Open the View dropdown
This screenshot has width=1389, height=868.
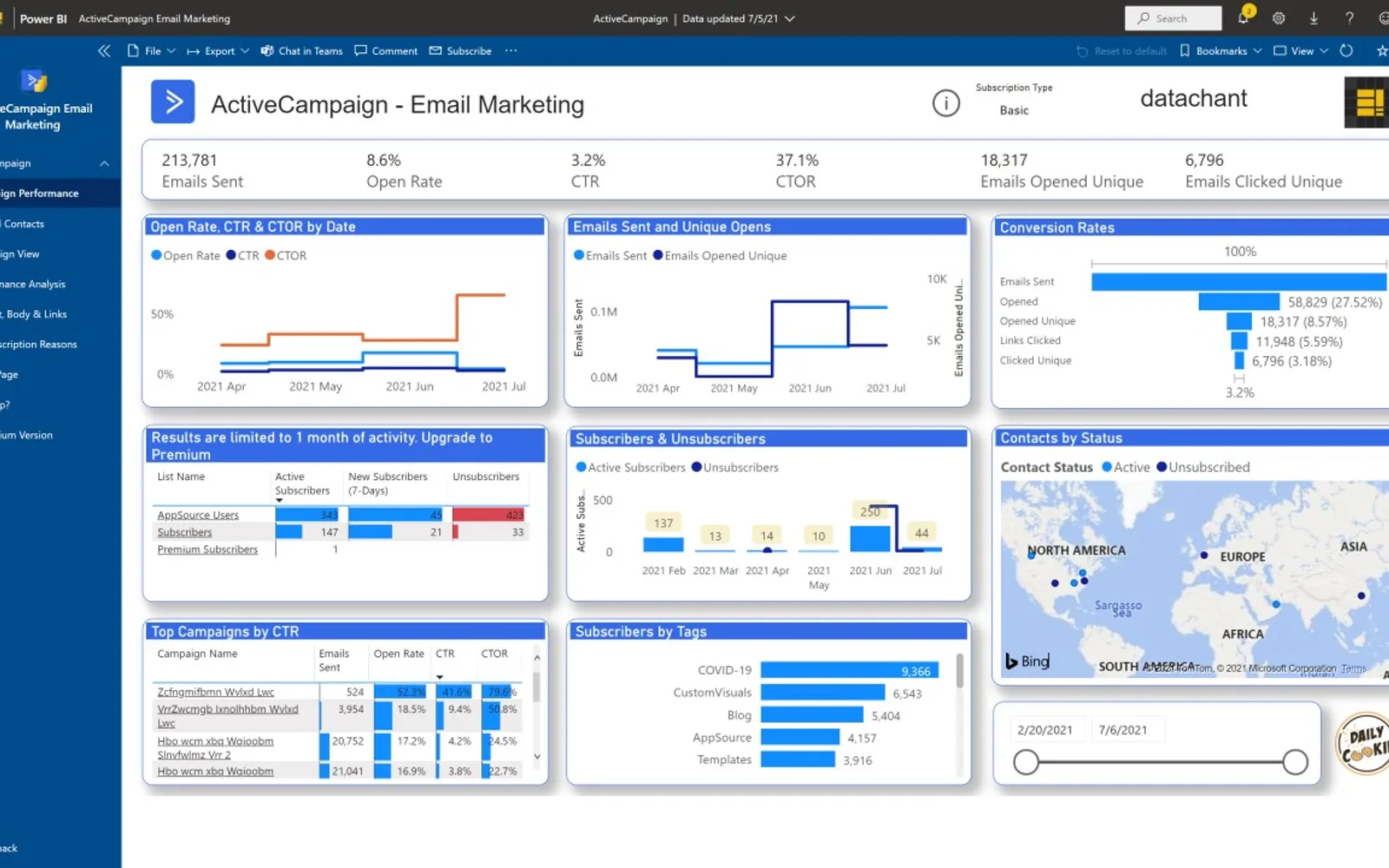pos(1301,51)
